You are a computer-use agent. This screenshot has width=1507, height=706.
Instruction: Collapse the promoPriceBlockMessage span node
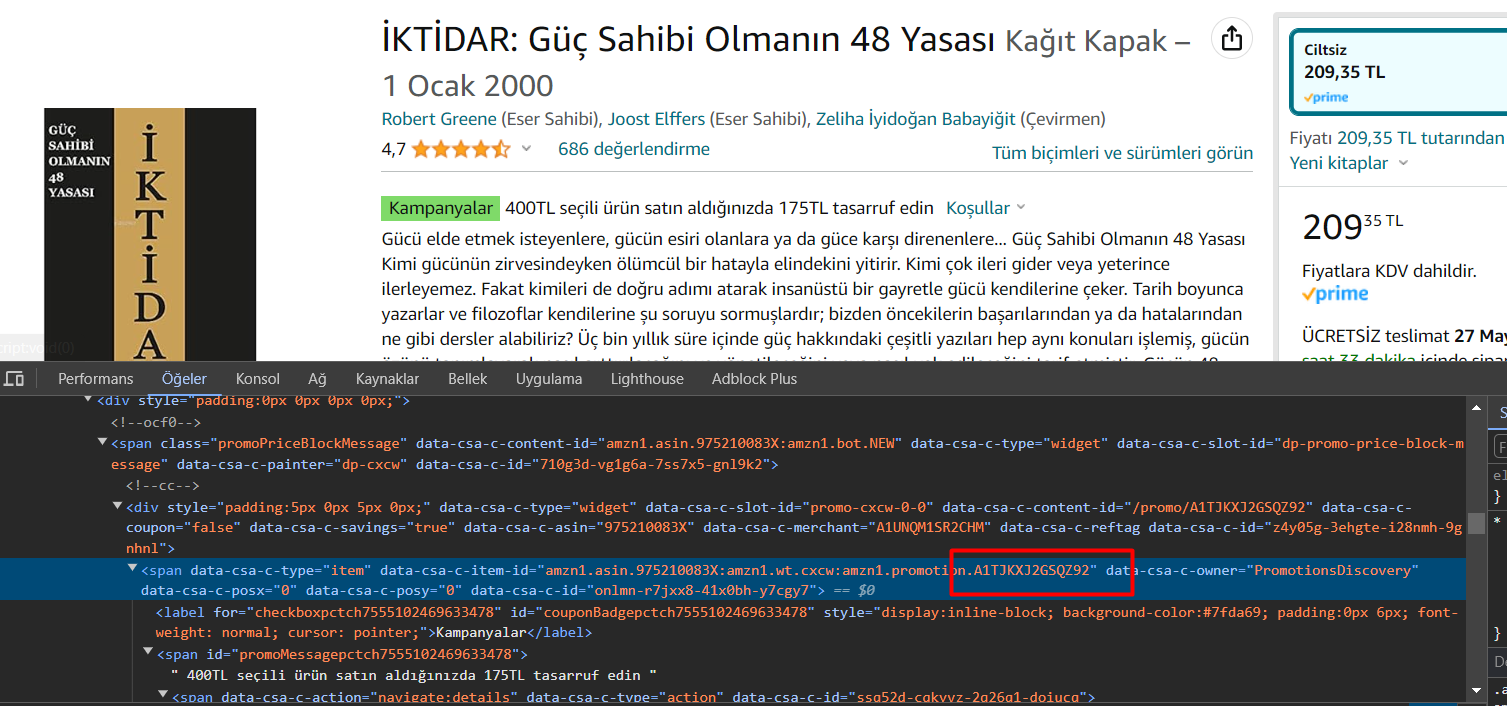coord(102,443)
